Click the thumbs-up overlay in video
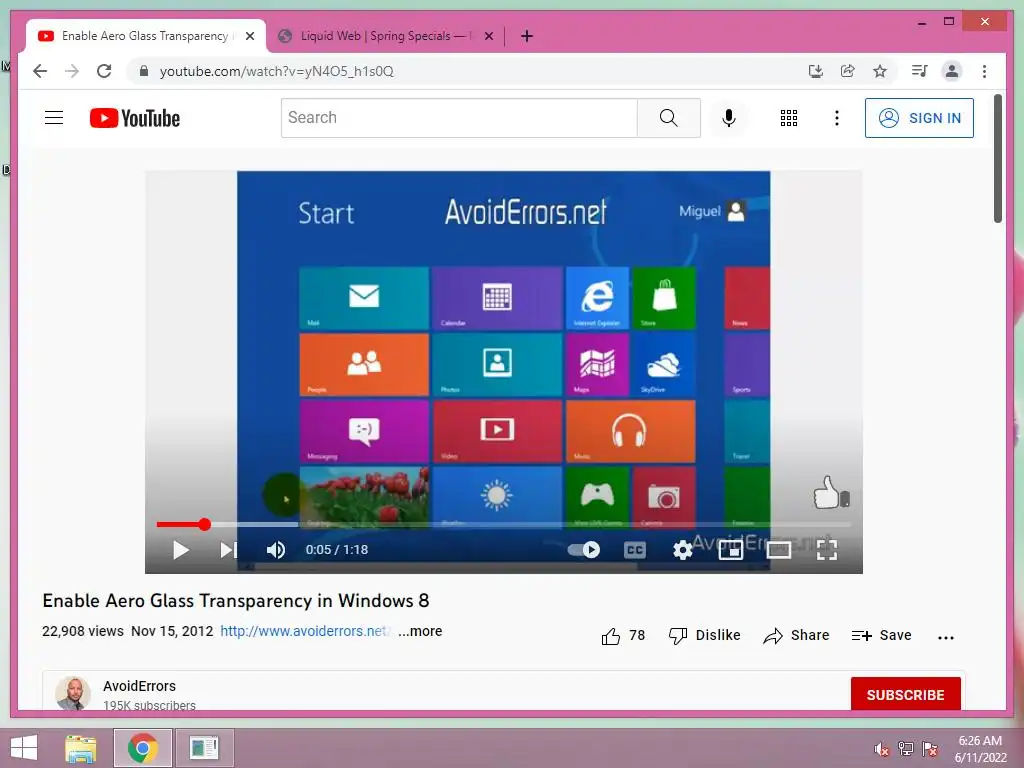 (831, 492)
